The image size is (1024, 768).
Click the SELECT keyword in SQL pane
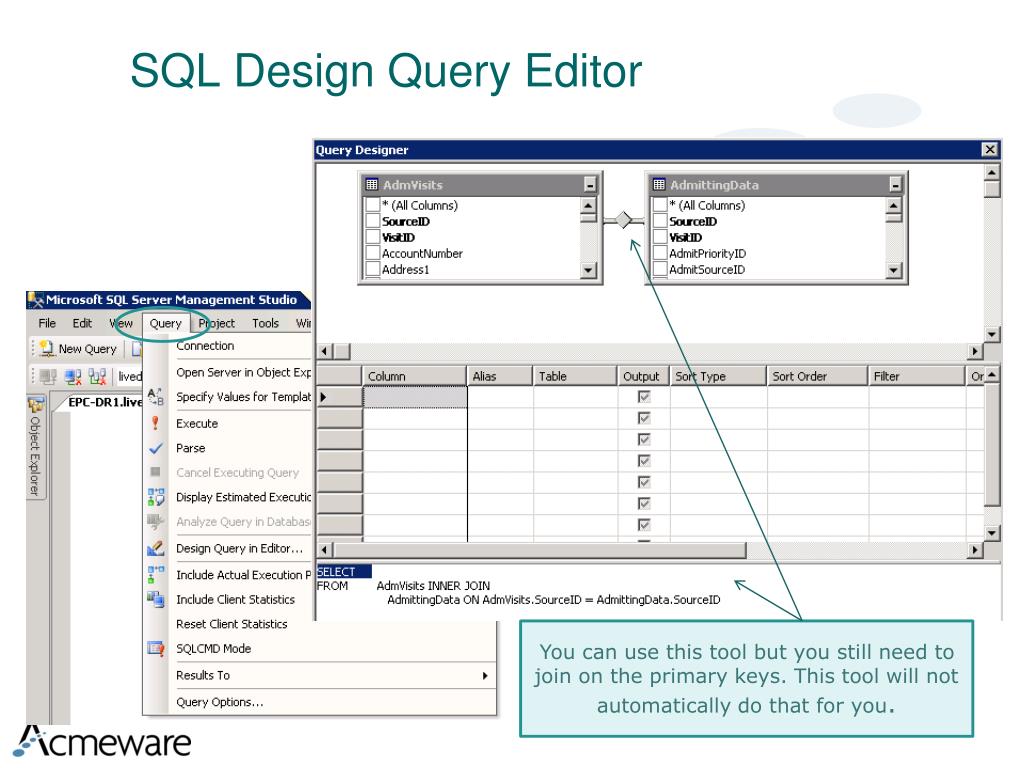(336, 572)
